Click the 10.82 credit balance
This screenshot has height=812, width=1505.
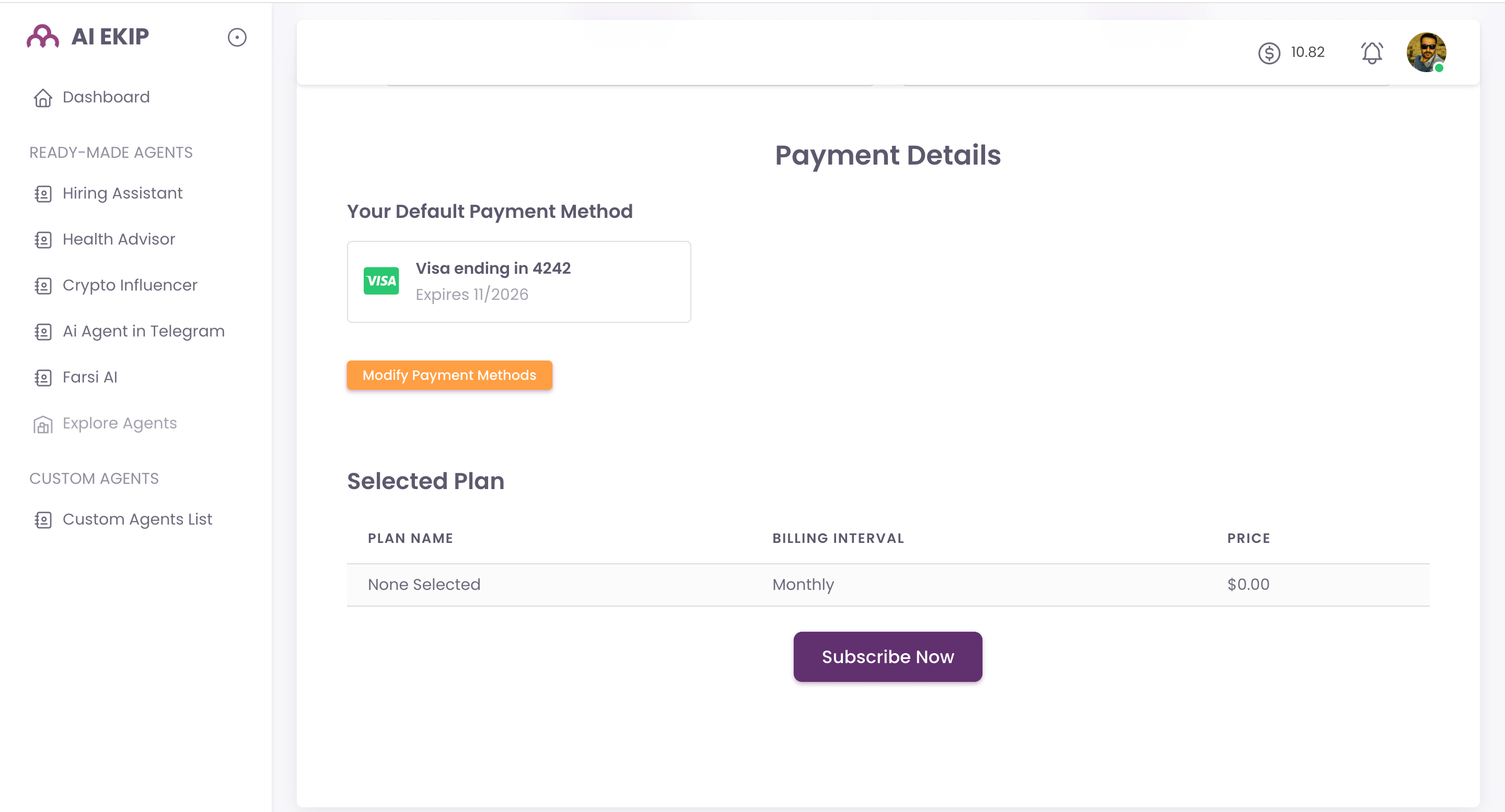(1307, 53)
